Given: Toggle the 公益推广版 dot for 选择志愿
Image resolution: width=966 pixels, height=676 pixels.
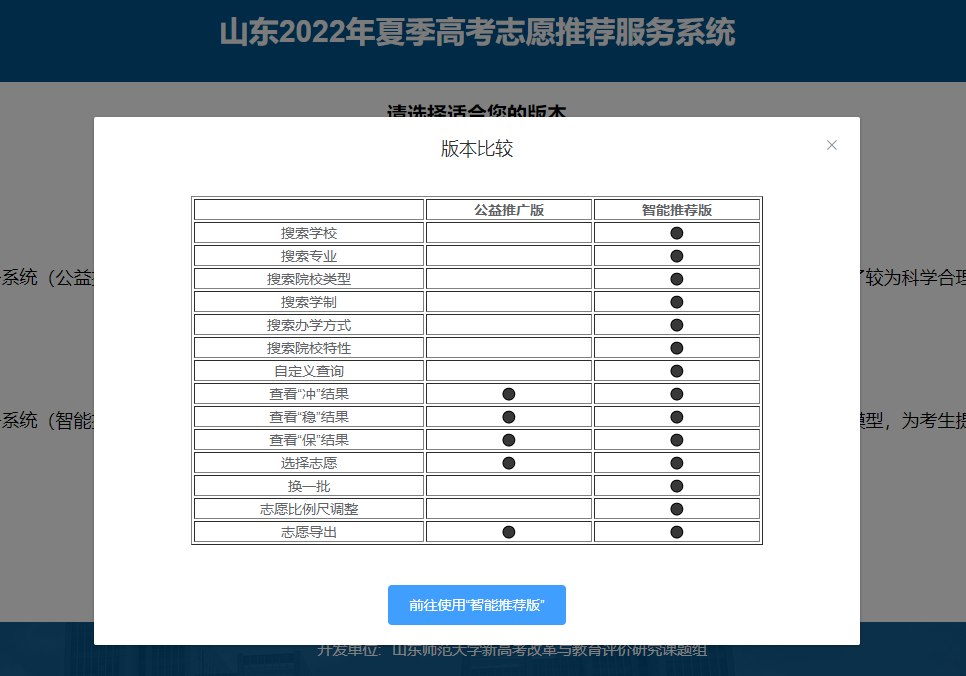Looking at the screenshot, I should [508, 462].
